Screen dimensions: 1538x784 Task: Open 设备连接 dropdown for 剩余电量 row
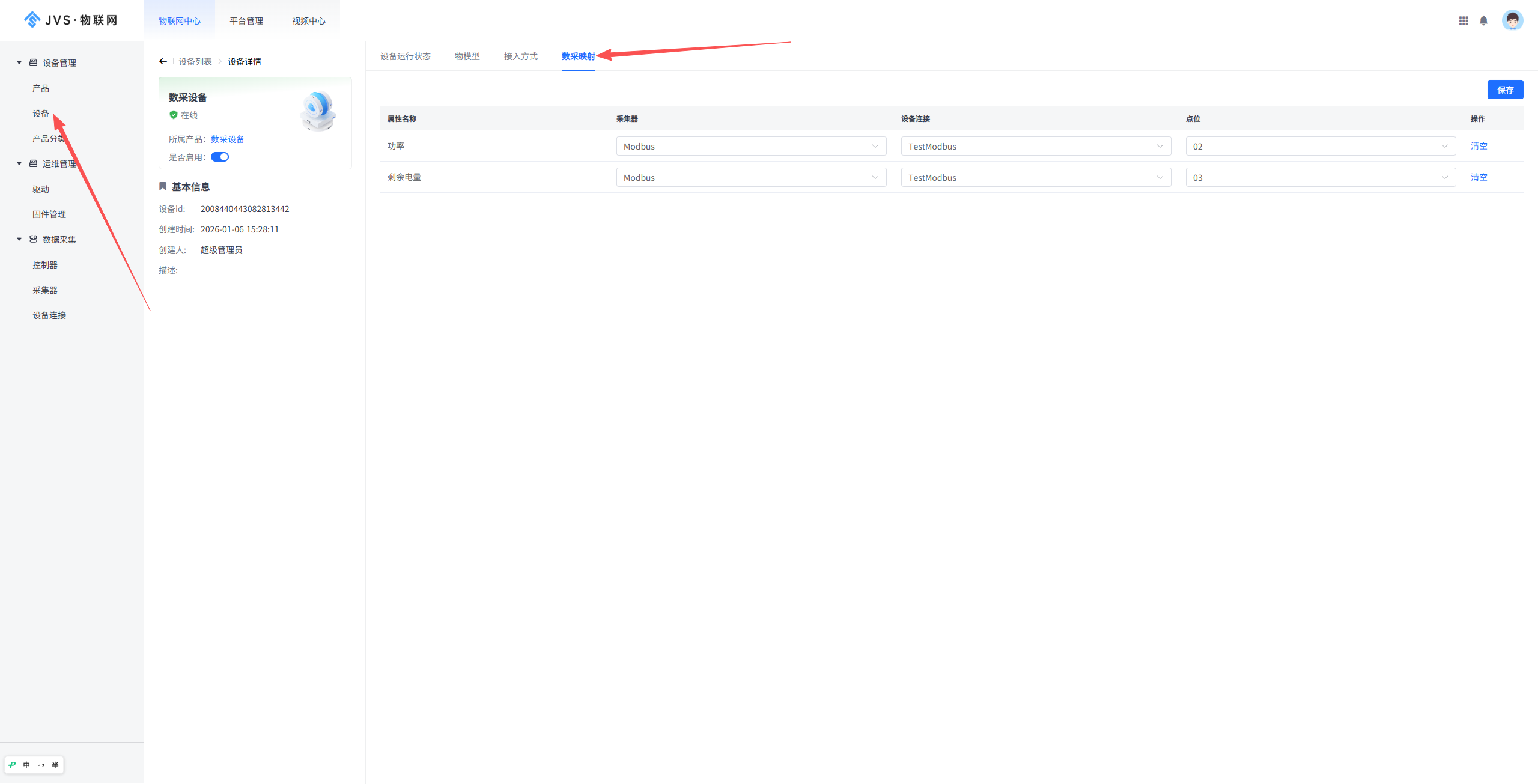[1036, 177]
